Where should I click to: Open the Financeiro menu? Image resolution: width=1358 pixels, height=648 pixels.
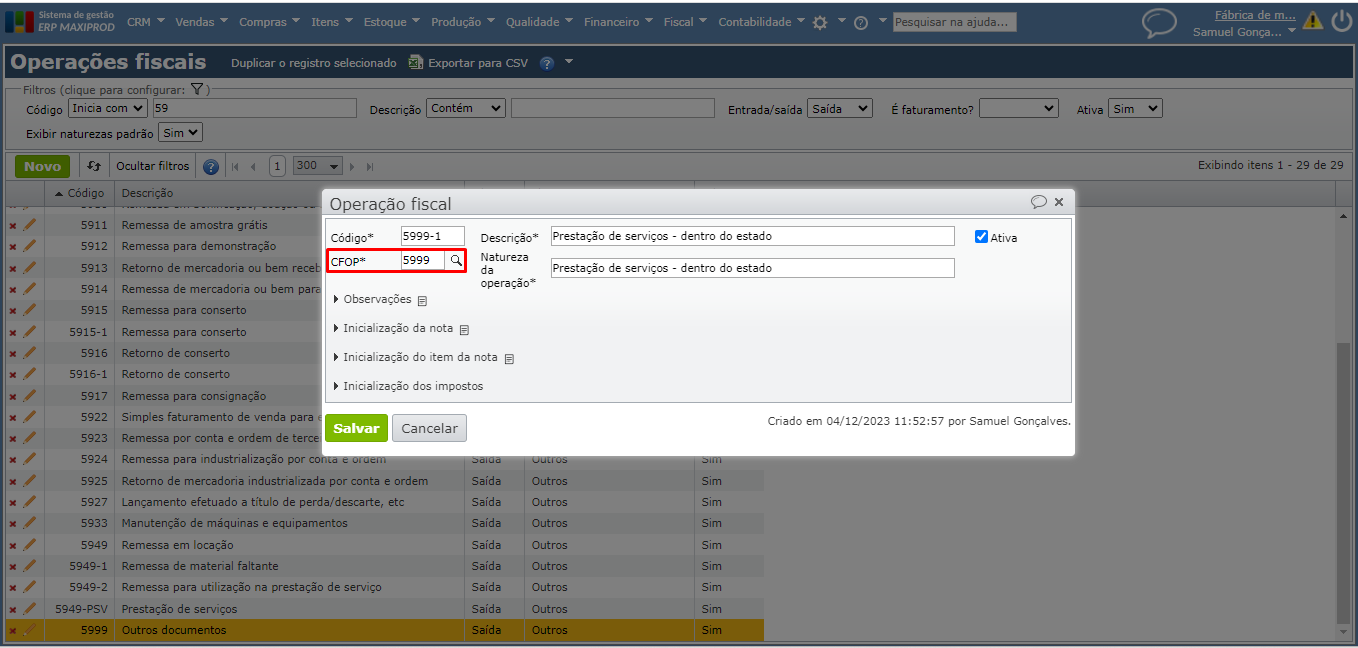point(618,21)
